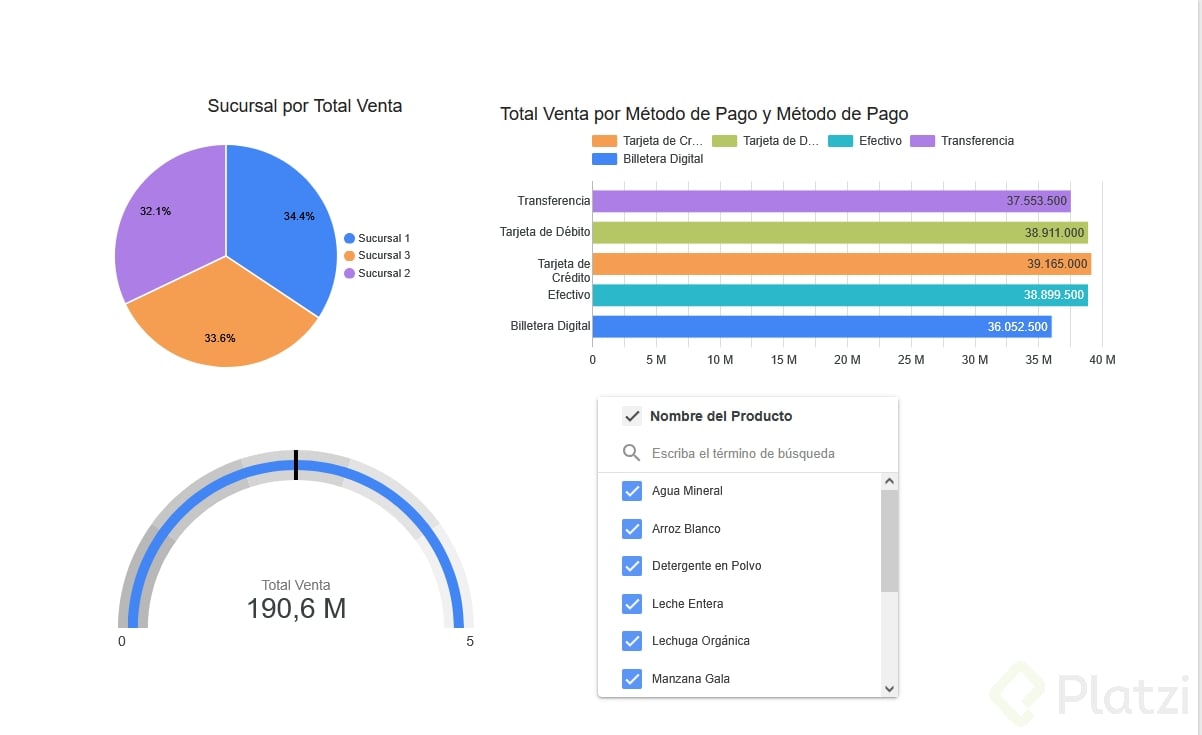Click the 38.899.500 bar value label

point(1054,295)
